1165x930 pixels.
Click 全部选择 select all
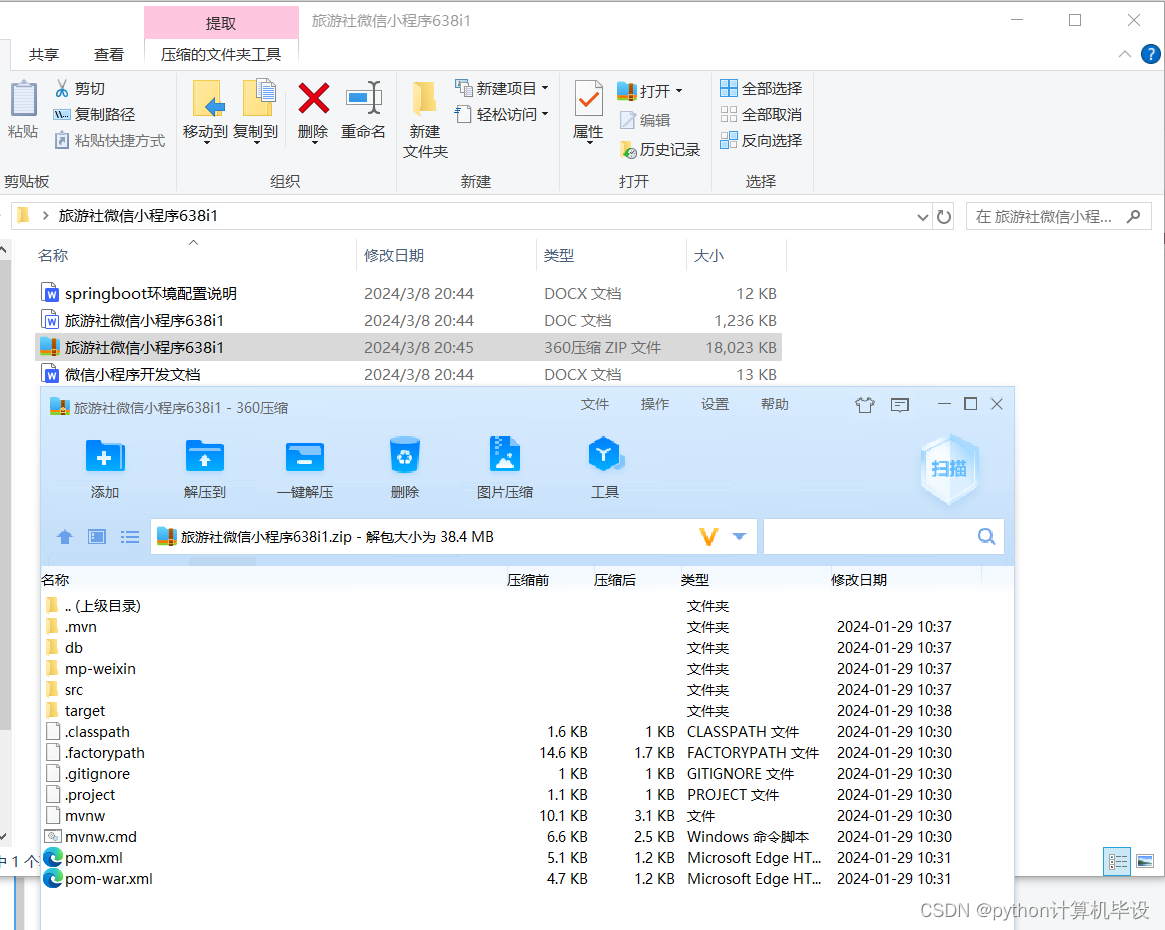click(x=761, y=88)
